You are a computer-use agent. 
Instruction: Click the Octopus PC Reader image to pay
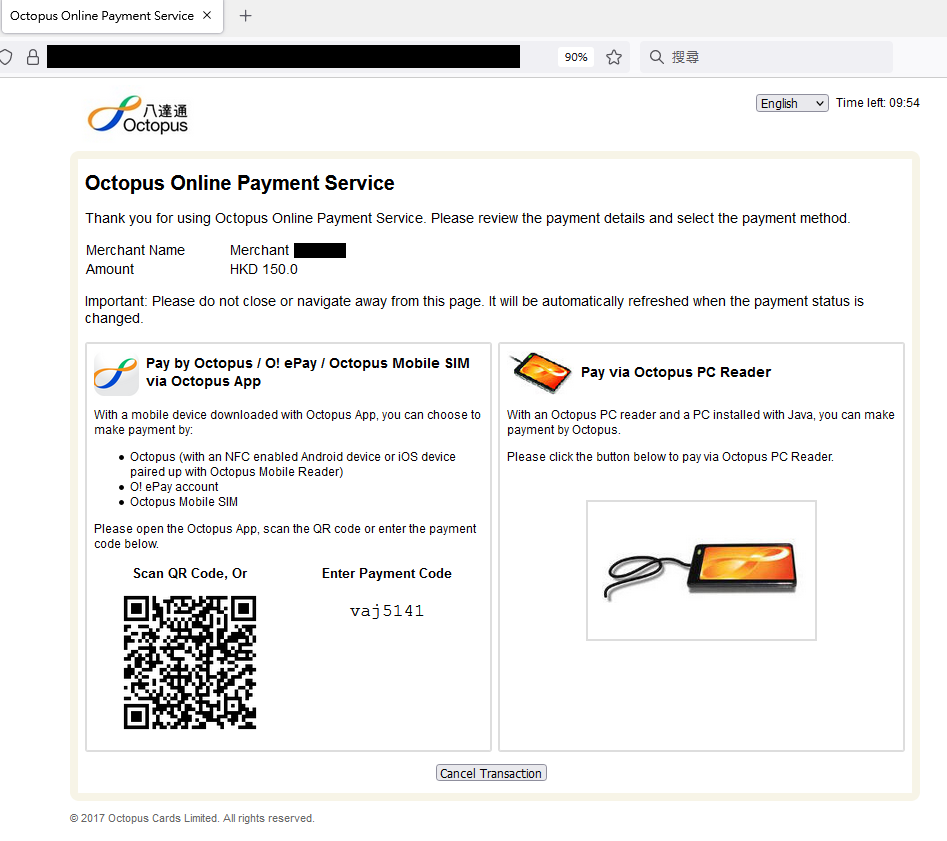click(701, 570)
